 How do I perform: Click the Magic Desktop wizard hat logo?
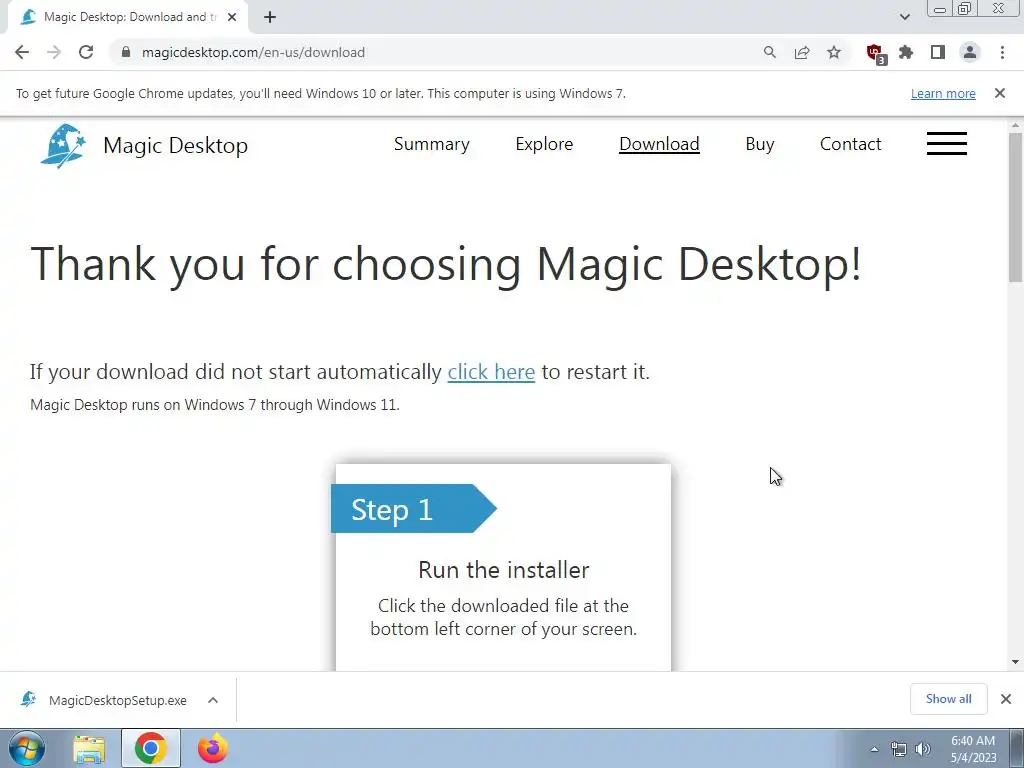coord(63,145)
